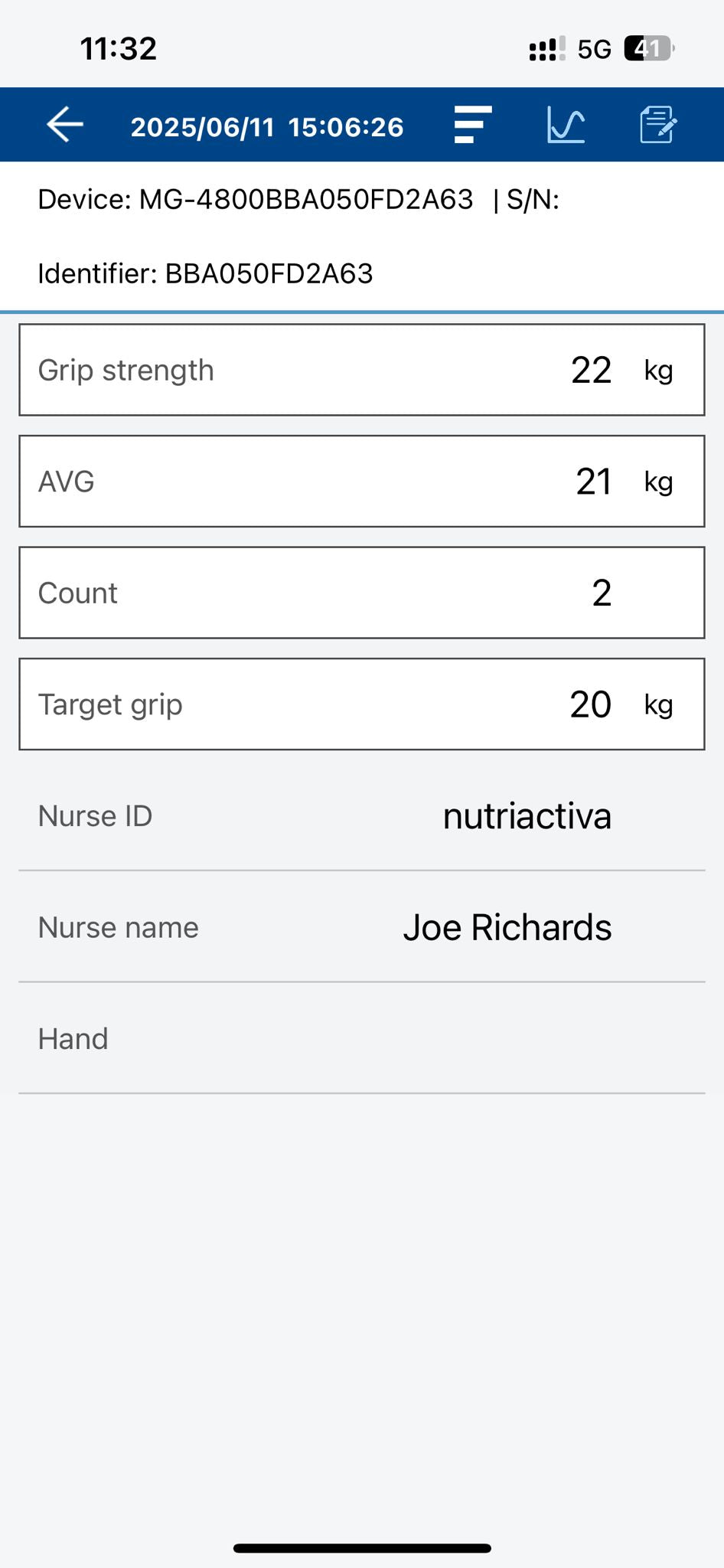Tap the cellular signal bars icon
Viewport: 724px width, 1568px height.
[x=547, y=49]
